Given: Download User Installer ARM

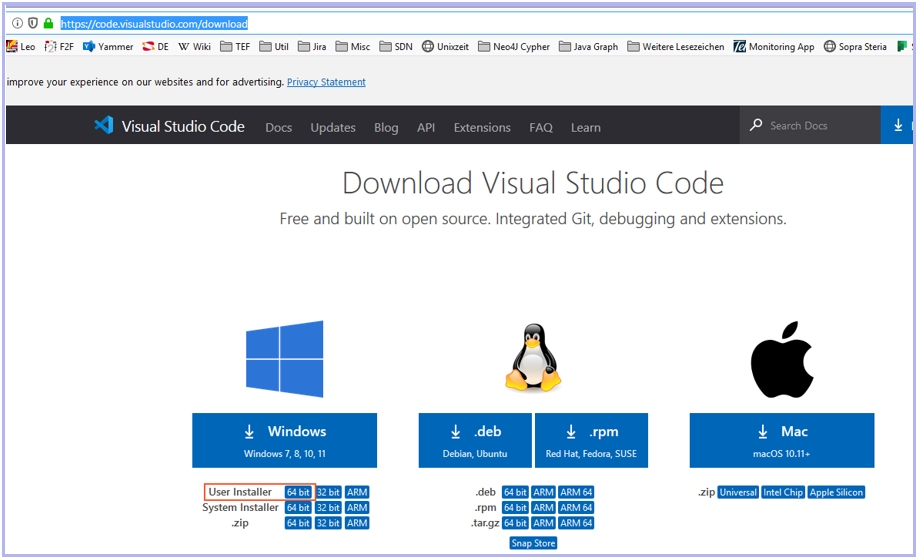Looking at the screenshot, I should (357, 492).
